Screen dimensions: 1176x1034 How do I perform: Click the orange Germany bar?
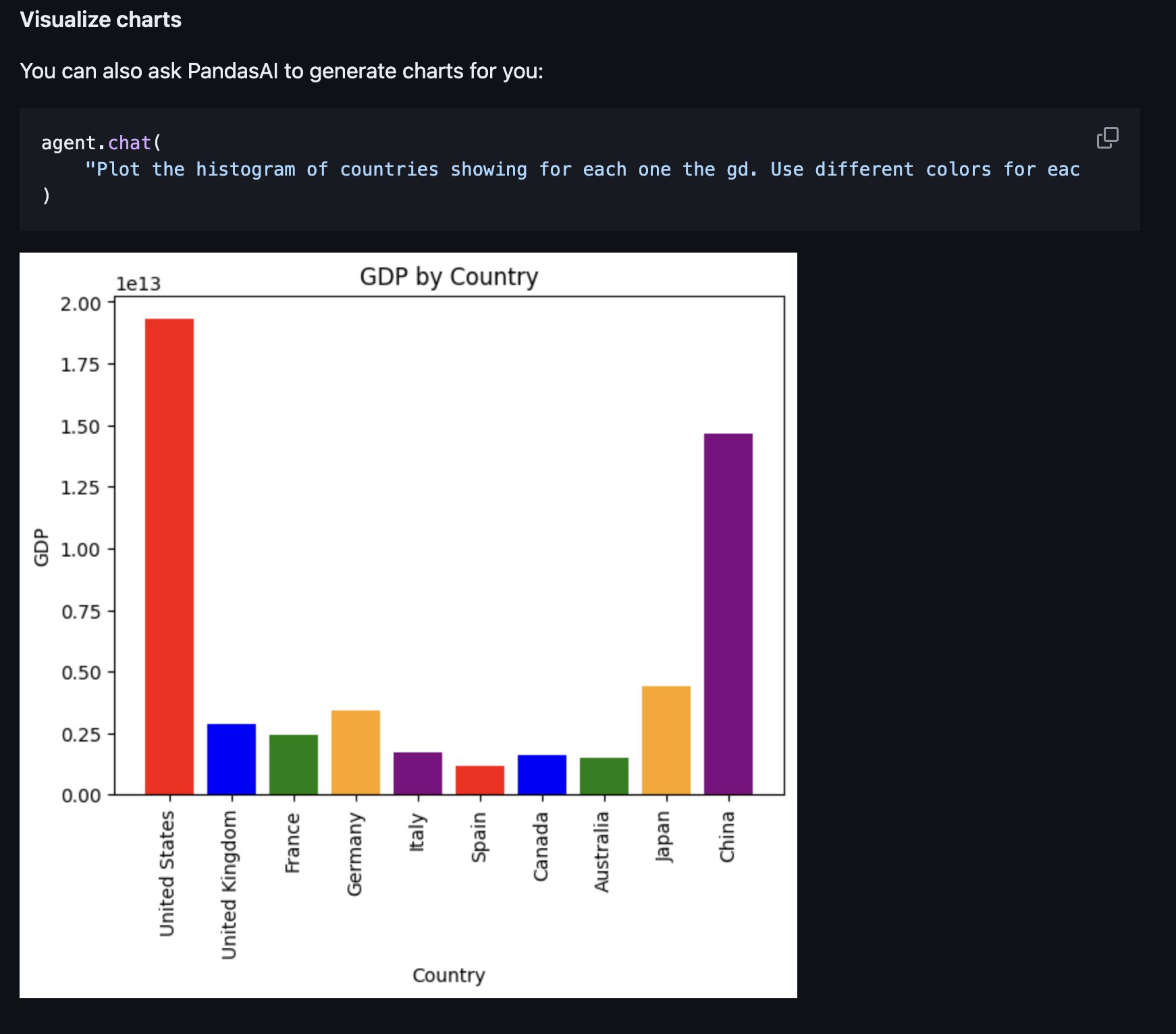tap(356, 752)
